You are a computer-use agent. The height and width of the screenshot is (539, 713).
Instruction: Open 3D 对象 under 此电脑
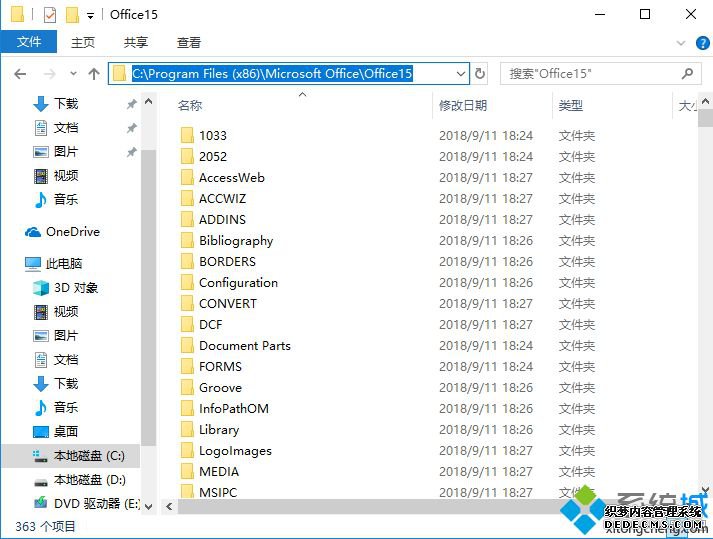[65, 288]
